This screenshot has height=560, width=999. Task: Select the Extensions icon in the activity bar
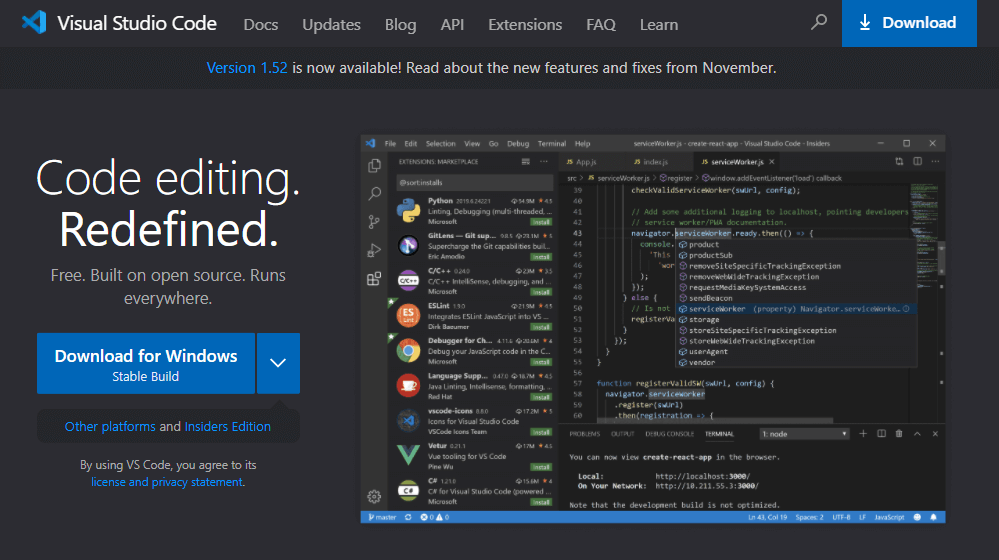(374, 278)
